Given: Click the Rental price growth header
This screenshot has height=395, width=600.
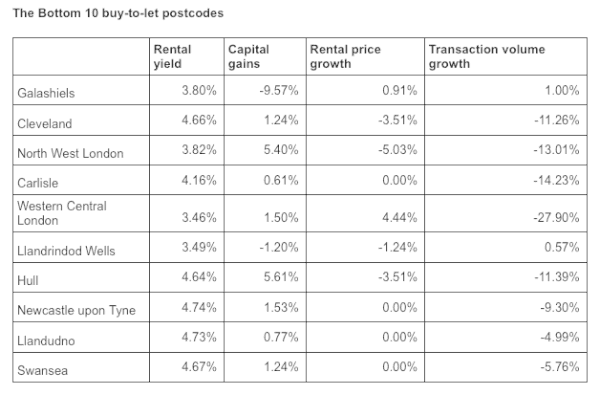Looking at the screenshot, I should pos(345,56).
